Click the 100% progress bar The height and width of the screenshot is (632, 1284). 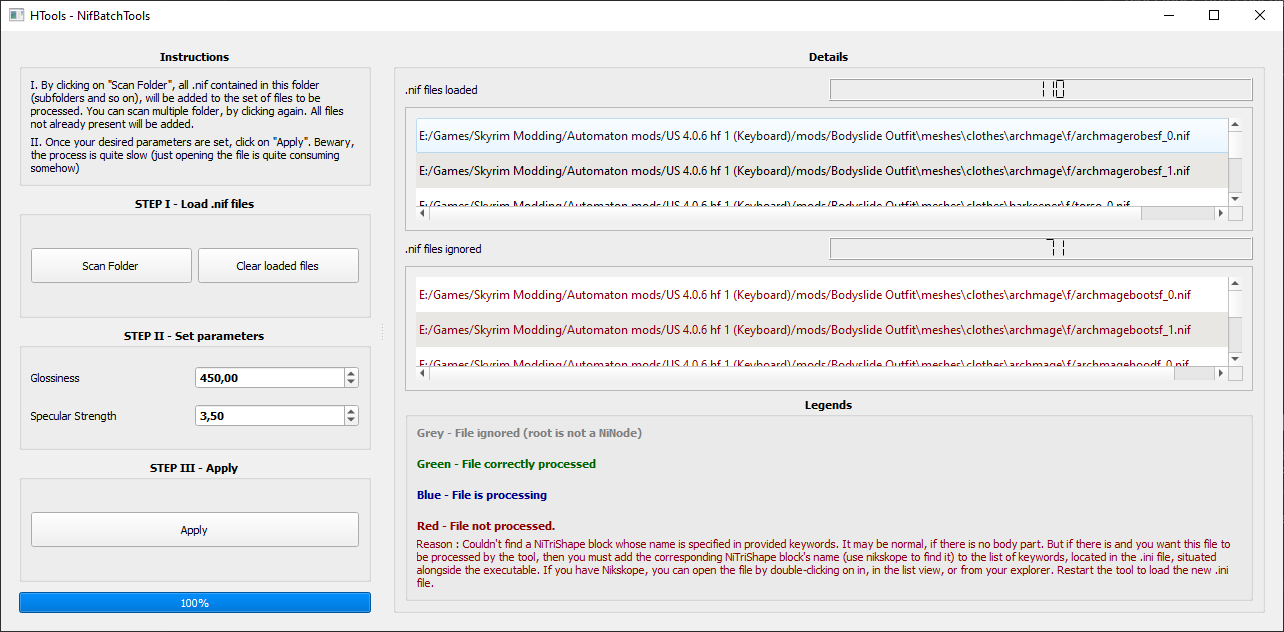tap(195, 603)
